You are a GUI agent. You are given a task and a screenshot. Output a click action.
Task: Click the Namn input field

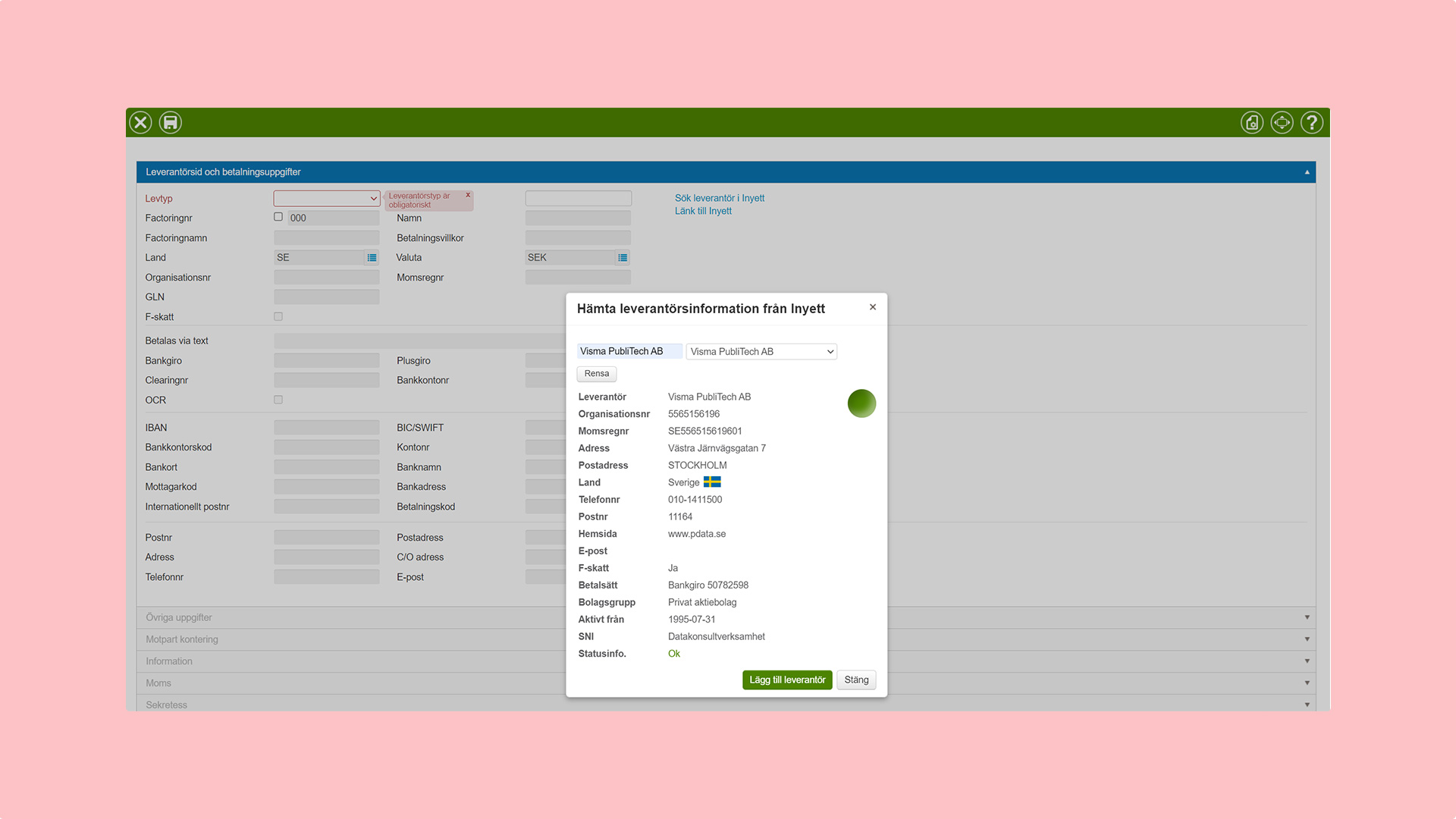(x=578, y=218)
